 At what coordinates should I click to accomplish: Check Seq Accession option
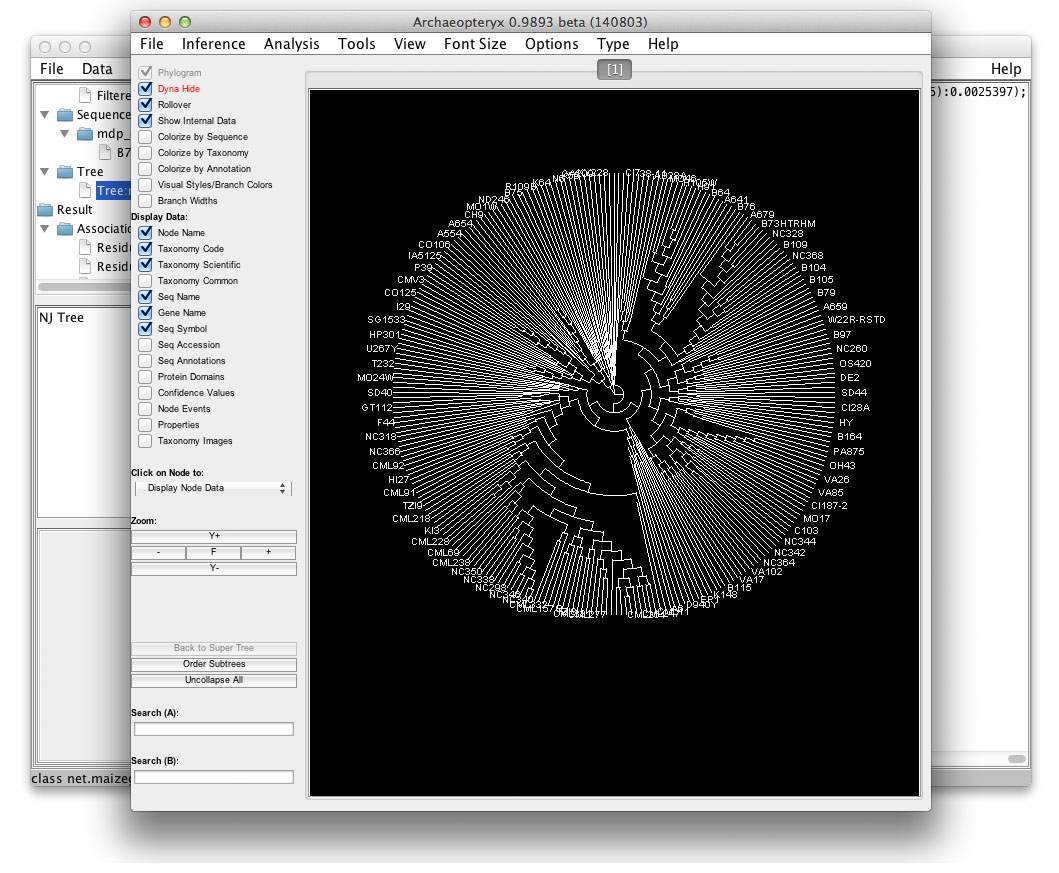145,344
